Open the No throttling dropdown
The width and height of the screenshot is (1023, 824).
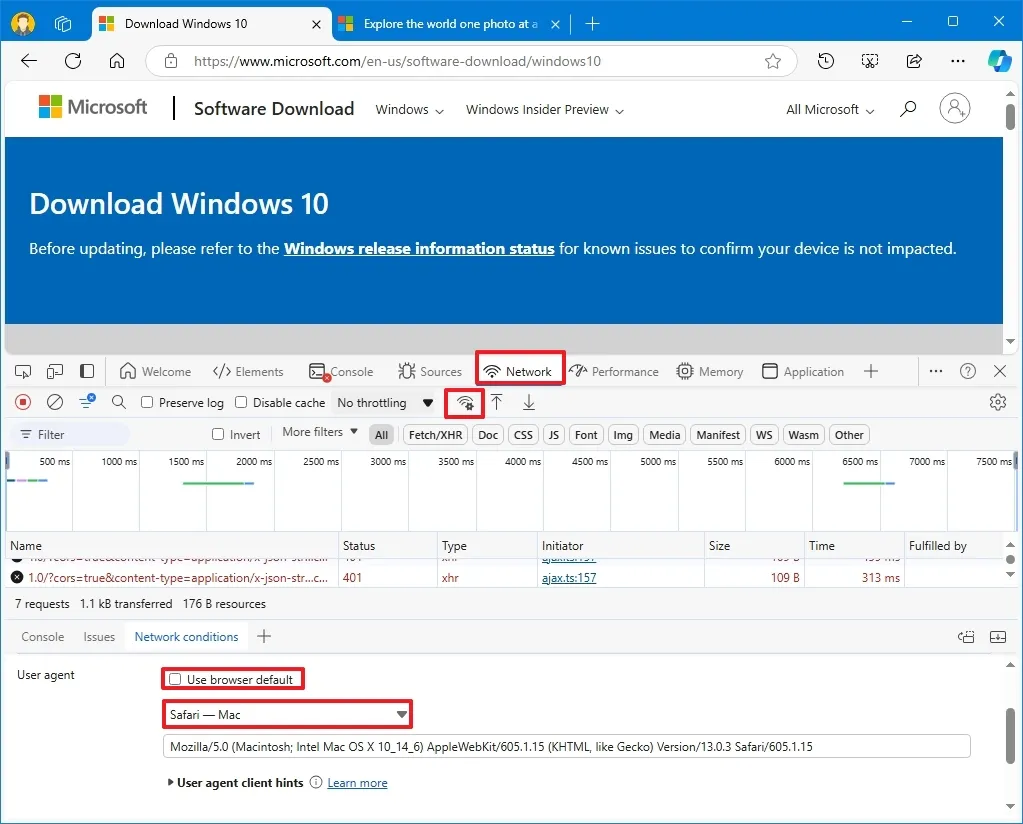tap(383, 402)
